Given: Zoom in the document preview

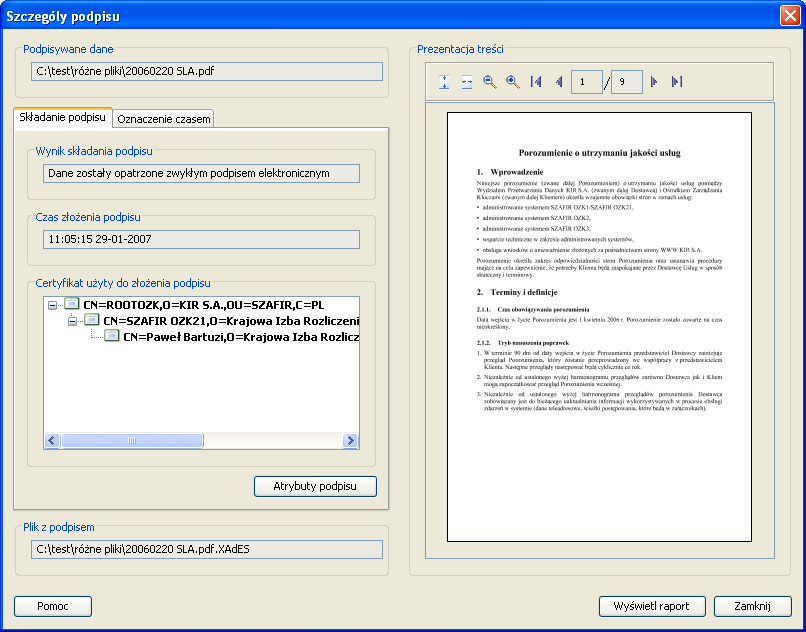Looking at the screenshot, I should tap(512, 82).
